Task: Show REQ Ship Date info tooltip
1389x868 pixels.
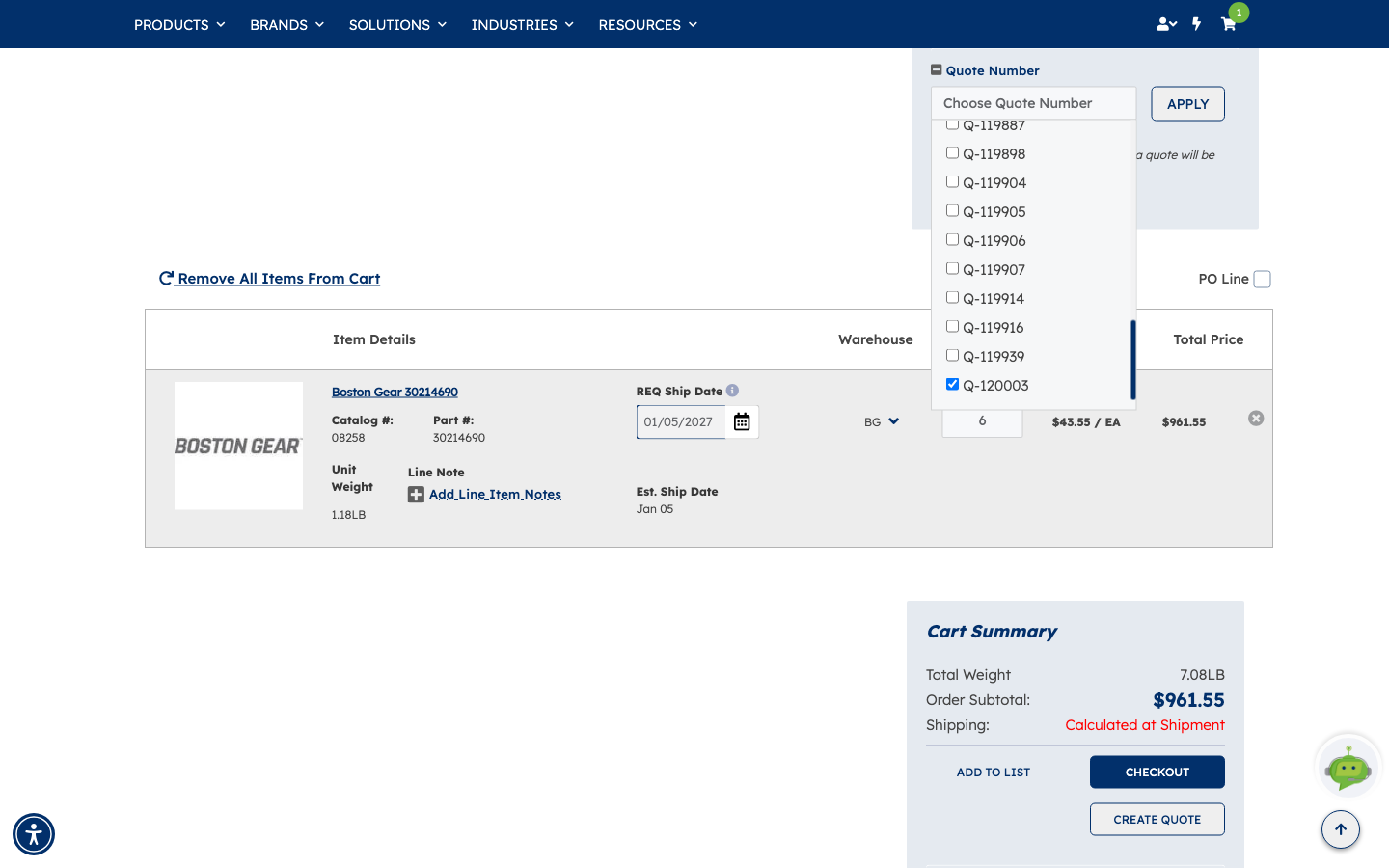Action: tap(732, 391)
